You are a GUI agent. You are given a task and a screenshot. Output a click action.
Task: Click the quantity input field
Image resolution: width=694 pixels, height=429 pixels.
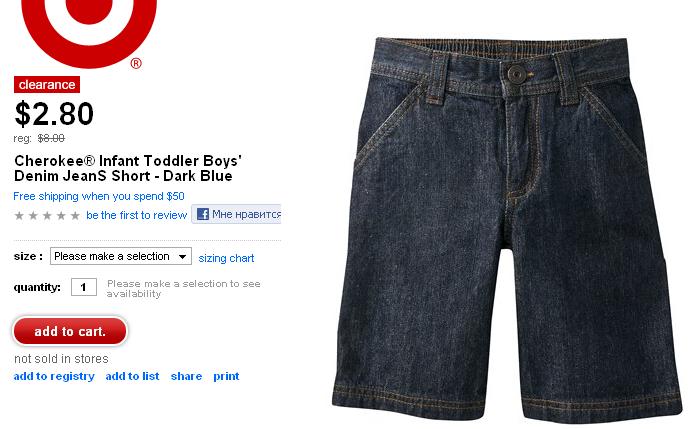coord(84,287)
